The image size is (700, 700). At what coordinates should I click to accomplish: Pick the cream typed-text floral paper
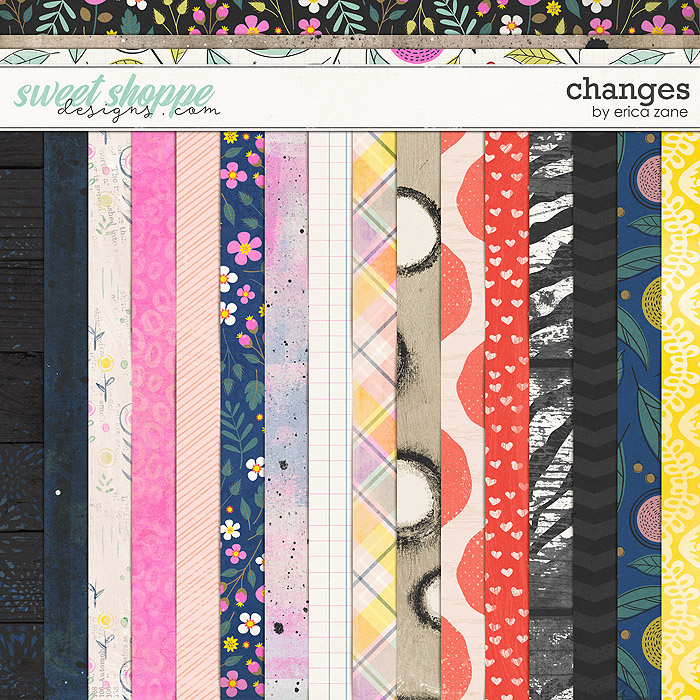tap(110, 416)
